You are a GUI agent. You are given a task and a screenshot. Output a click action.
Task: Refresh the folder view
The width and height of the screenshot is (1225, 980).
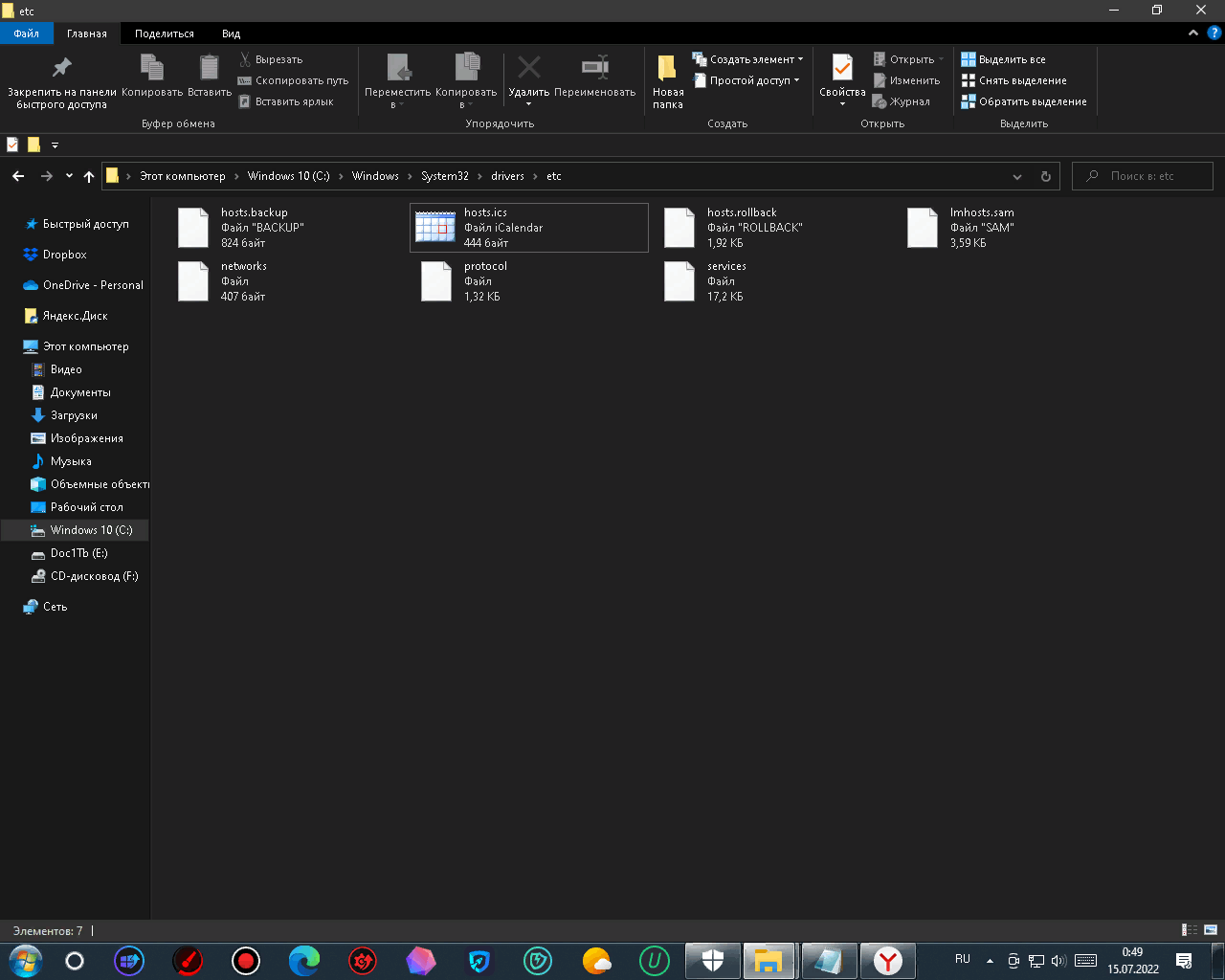click(x=1045, y=176)
